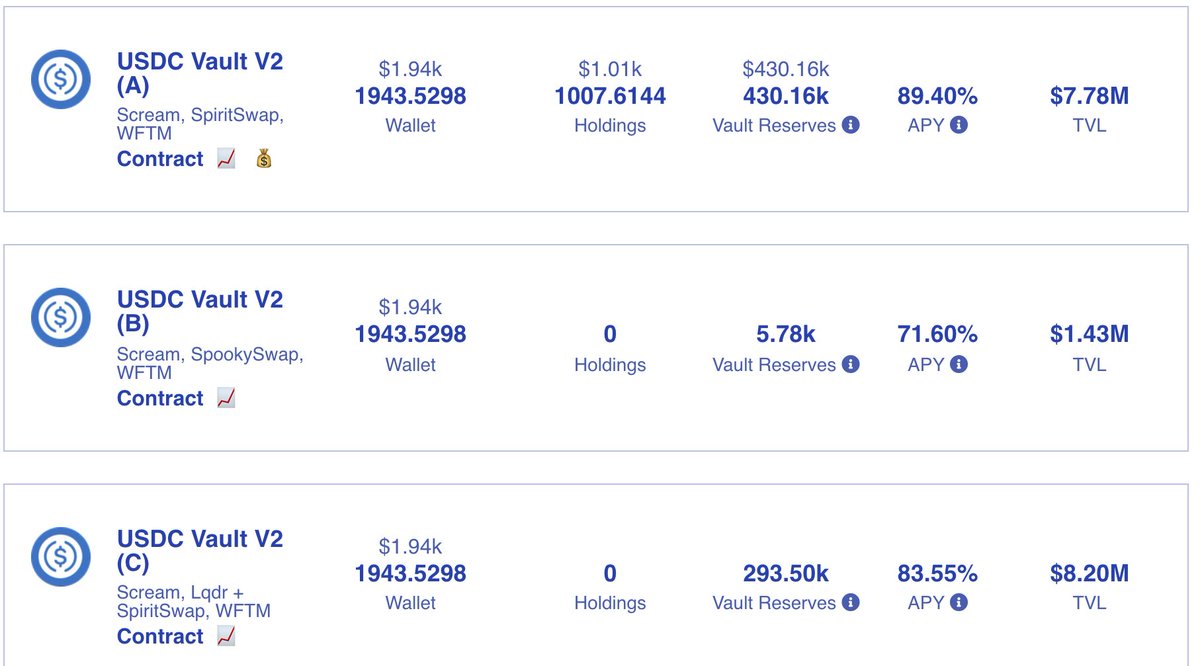The height and width of the screenshot is (666, 1200).
Task: Click USDC coin icon for Vault V2 (A)
Action: pos(61,79)
